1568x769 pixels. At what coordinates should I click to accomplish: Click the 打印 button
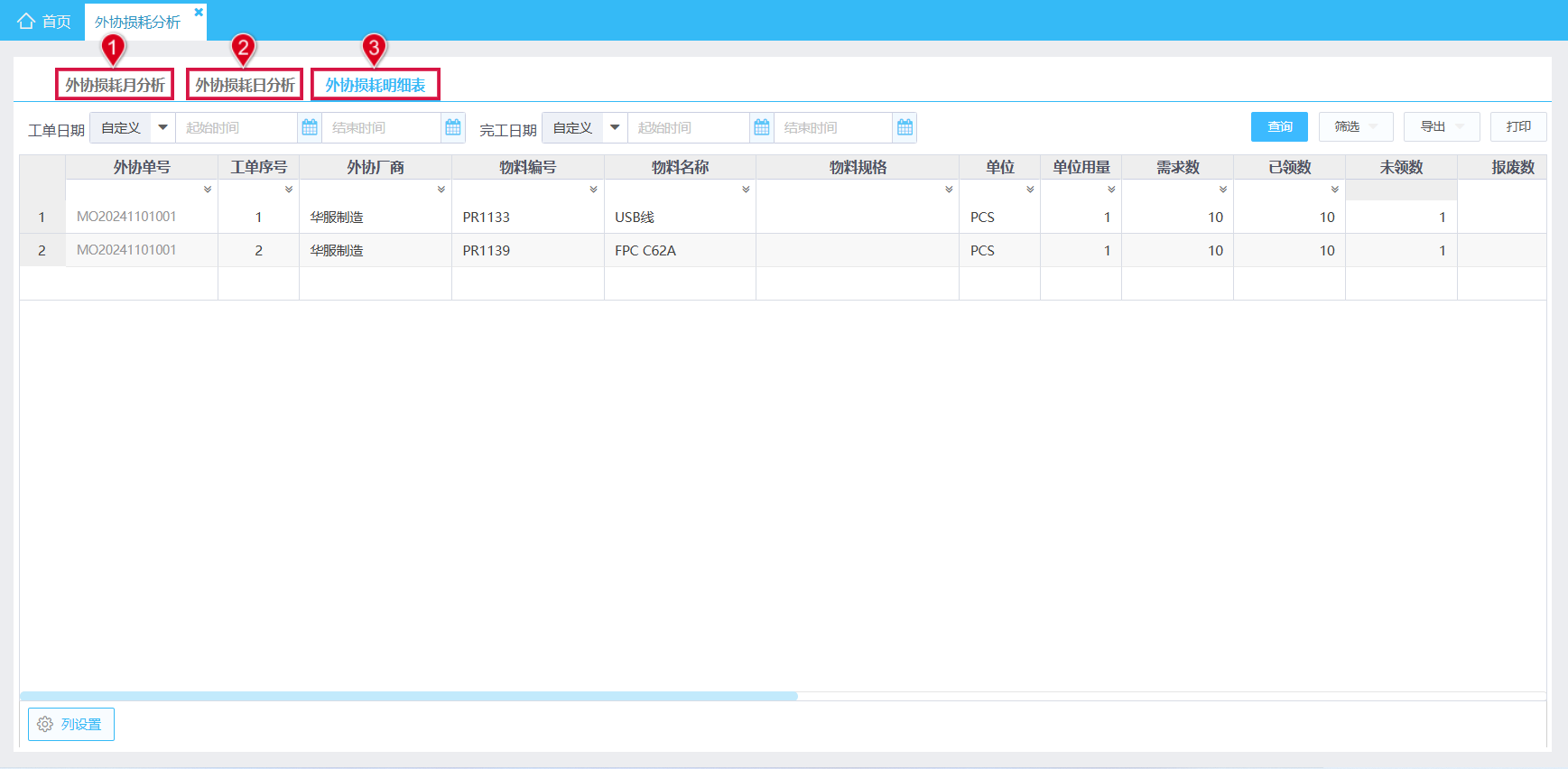coord(1518,127)
